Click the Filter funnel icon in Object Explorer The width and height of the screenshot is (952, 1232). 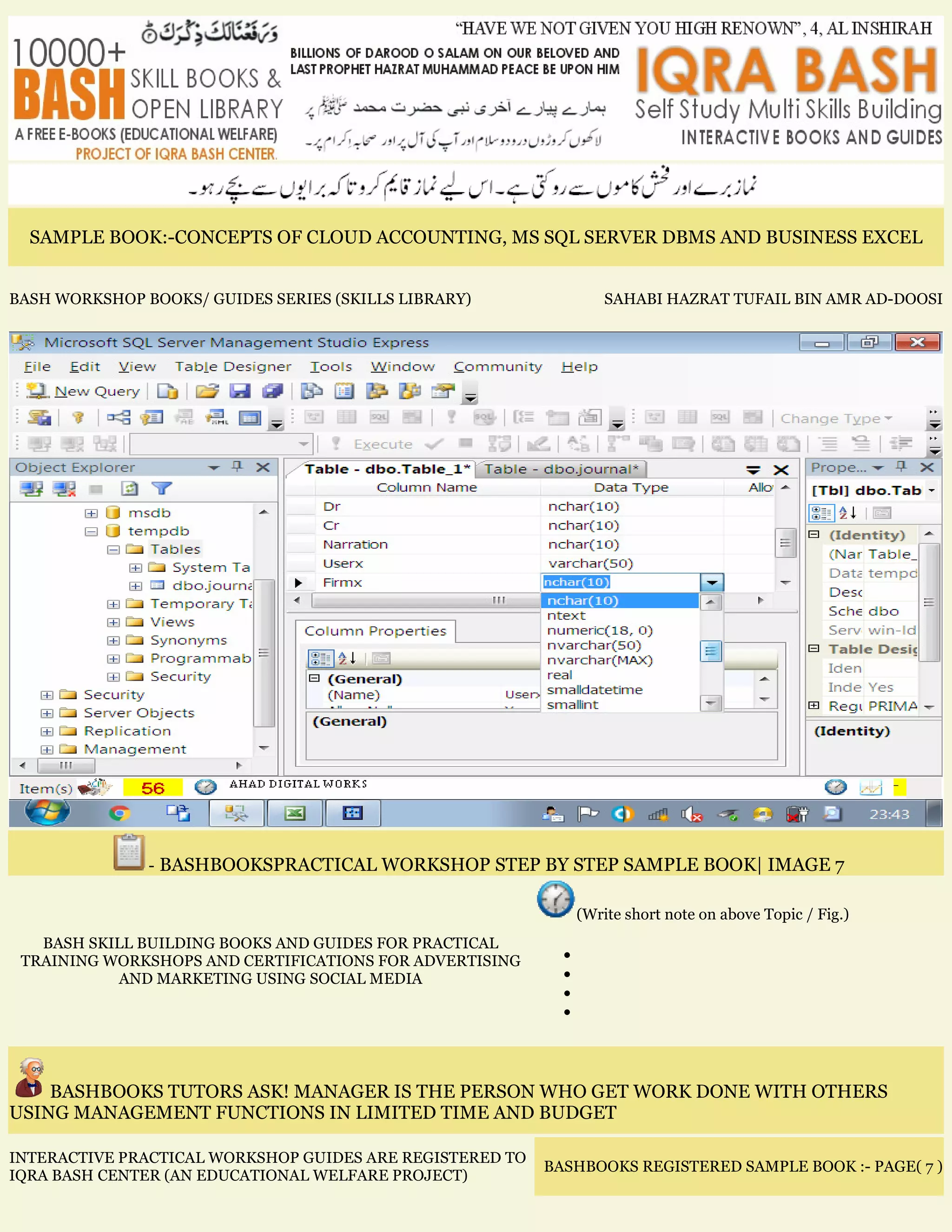click(x=161, y=489)
